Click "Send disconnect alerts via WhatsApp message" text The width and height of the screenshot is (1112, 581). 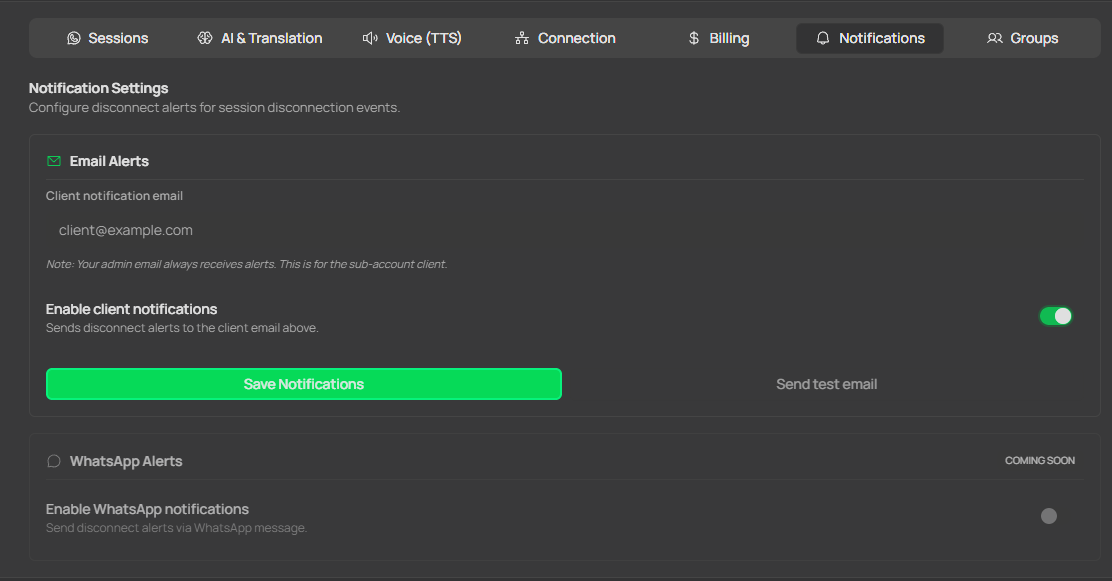(x=177, y=528)
